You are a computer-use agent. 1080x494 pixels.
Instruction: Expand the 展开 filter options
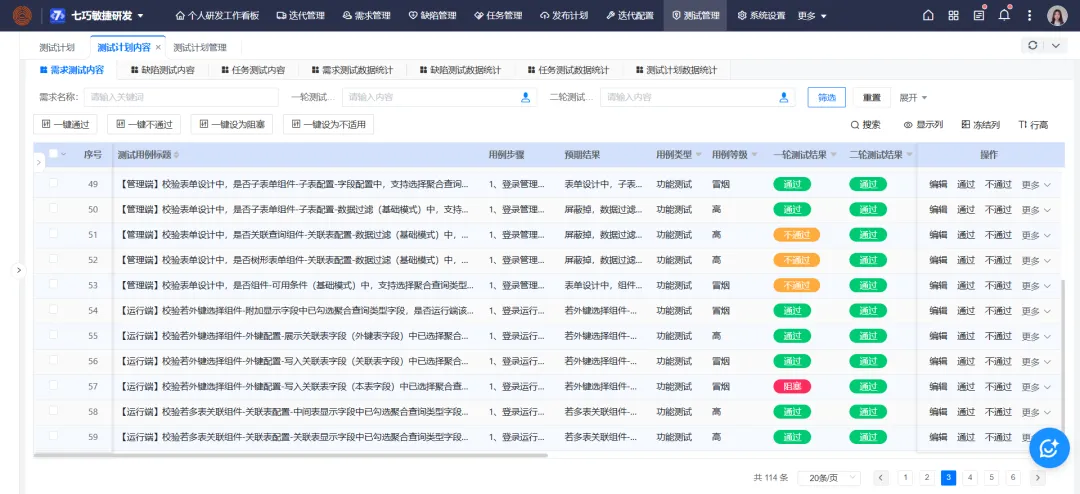[913, 97]
